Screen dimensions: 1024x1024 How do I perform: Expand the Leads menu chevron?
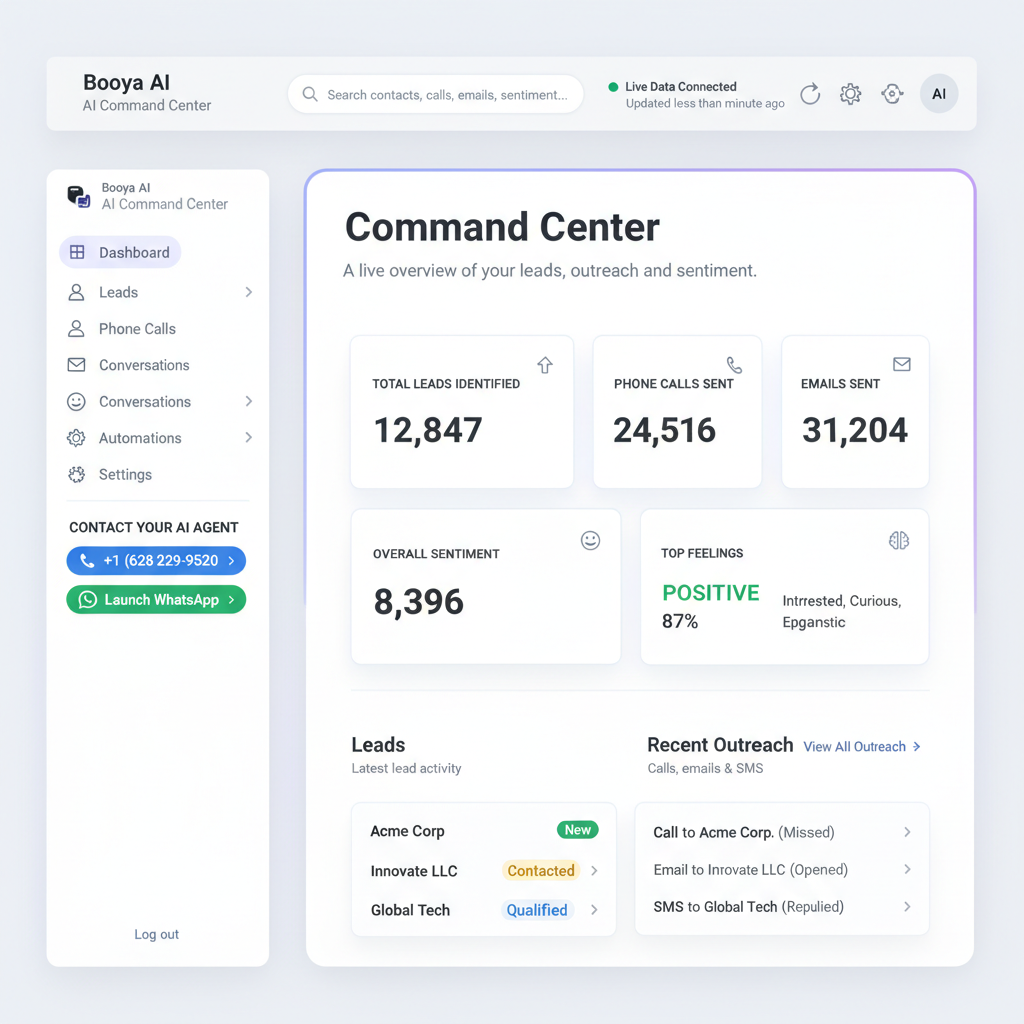click(x=248, y=292)
